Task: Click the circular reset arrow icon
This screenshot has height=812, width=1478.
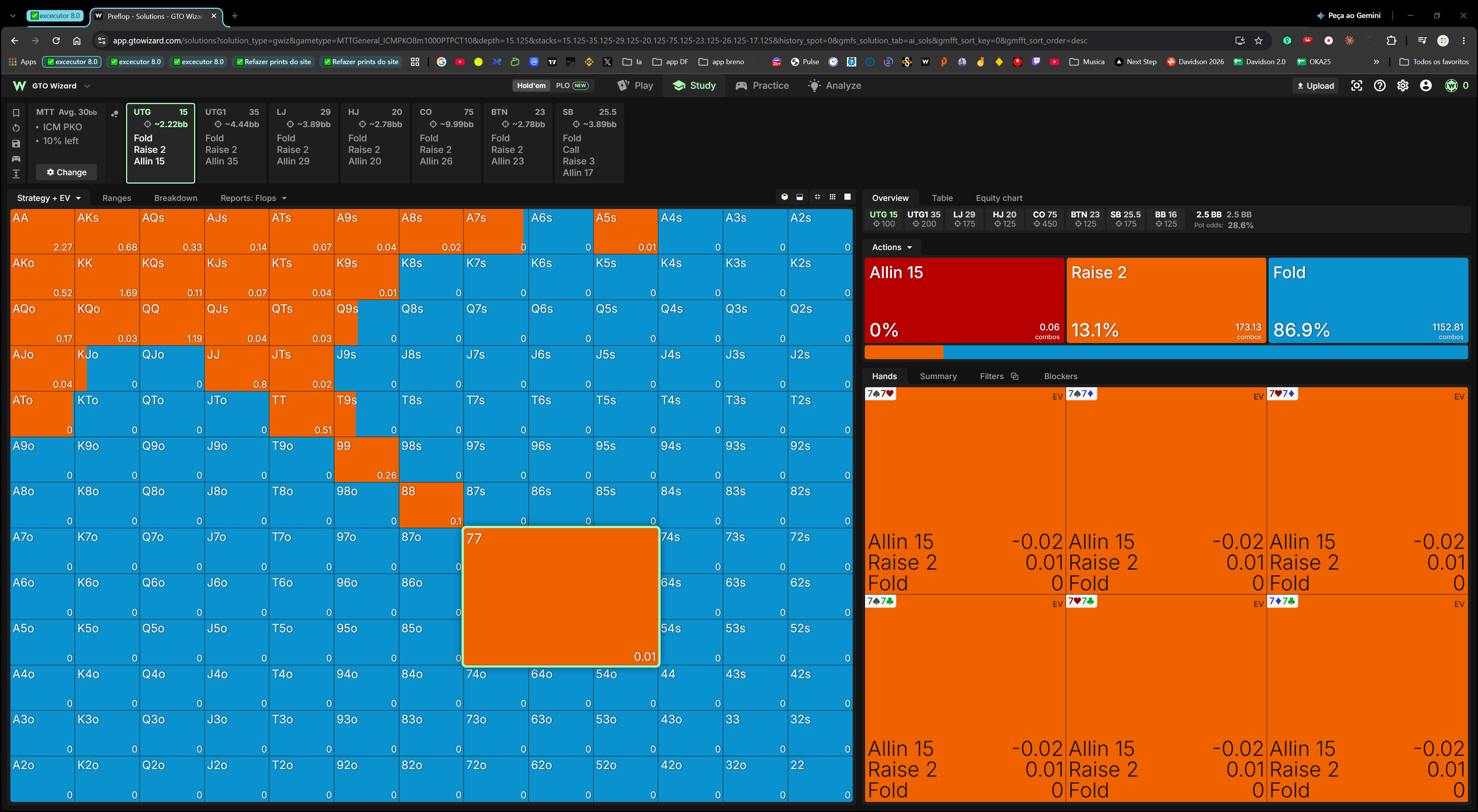Action: point(16,128)
